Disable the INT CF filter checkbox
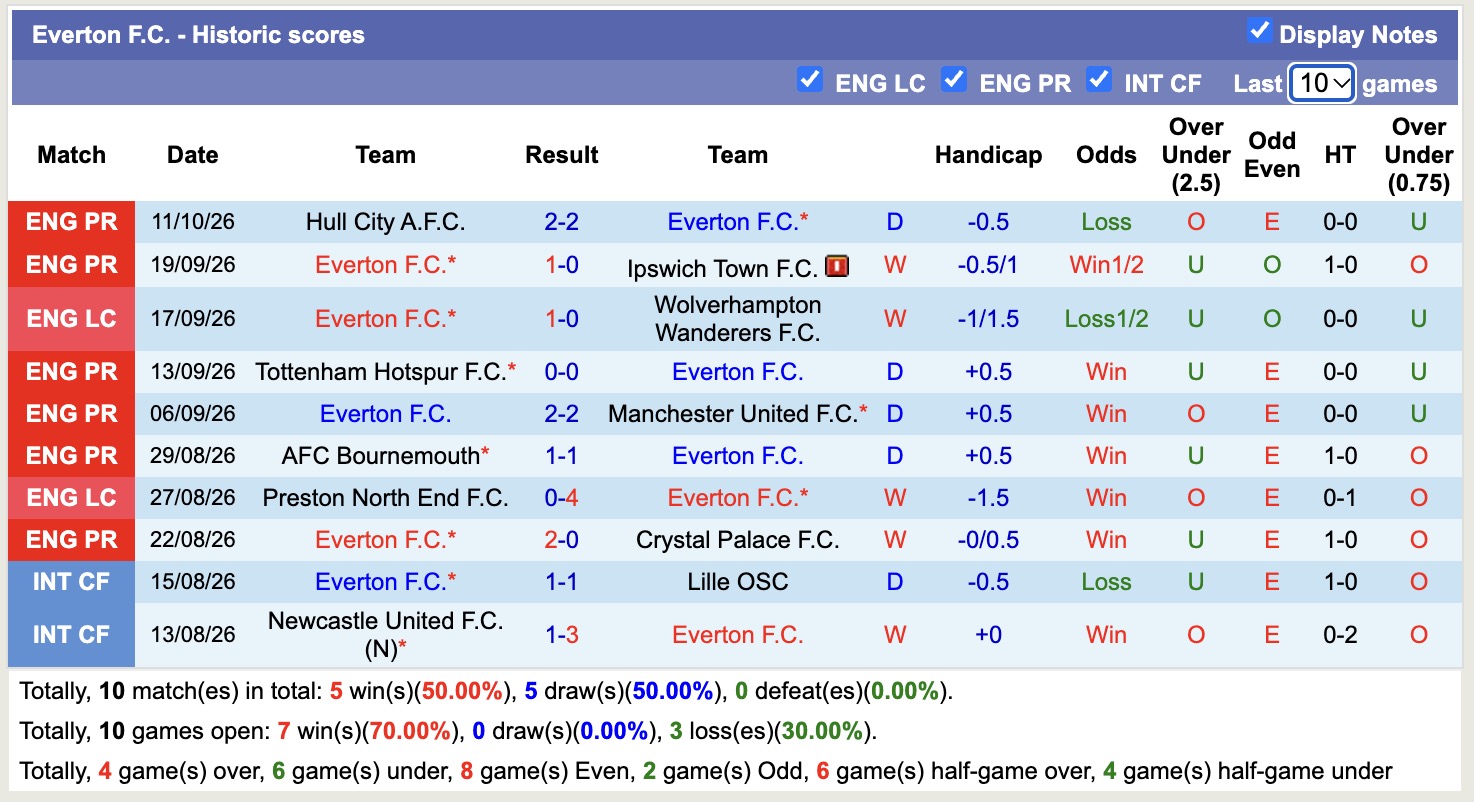Image resolution: width=1474 pixels, height=802 pixels. pyautogui.click(x=1099, y=79)
